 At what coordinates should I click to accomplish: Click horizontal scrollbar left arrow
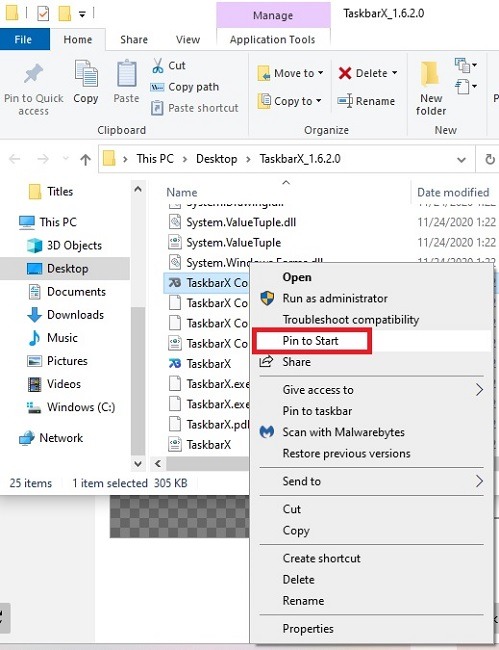(157, 463)
